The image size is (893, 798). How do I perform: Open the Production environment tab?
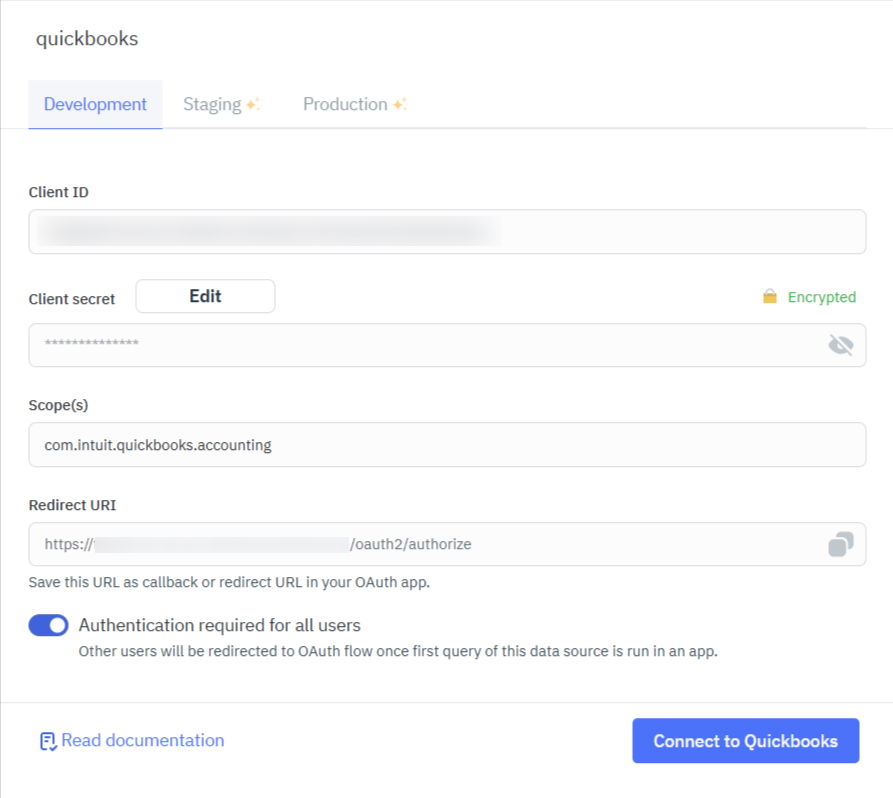coord(355,104)
